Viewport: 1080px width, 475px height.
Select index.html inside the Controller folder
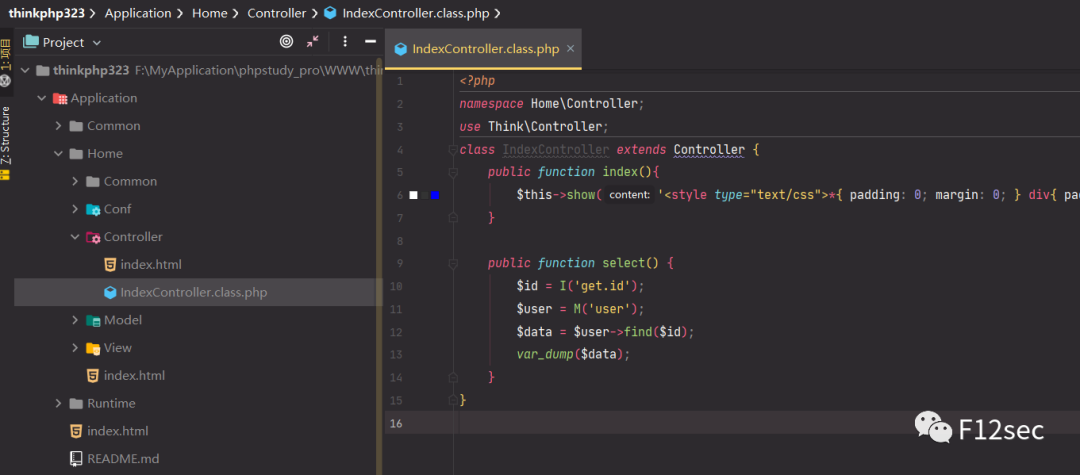[151, 264]
